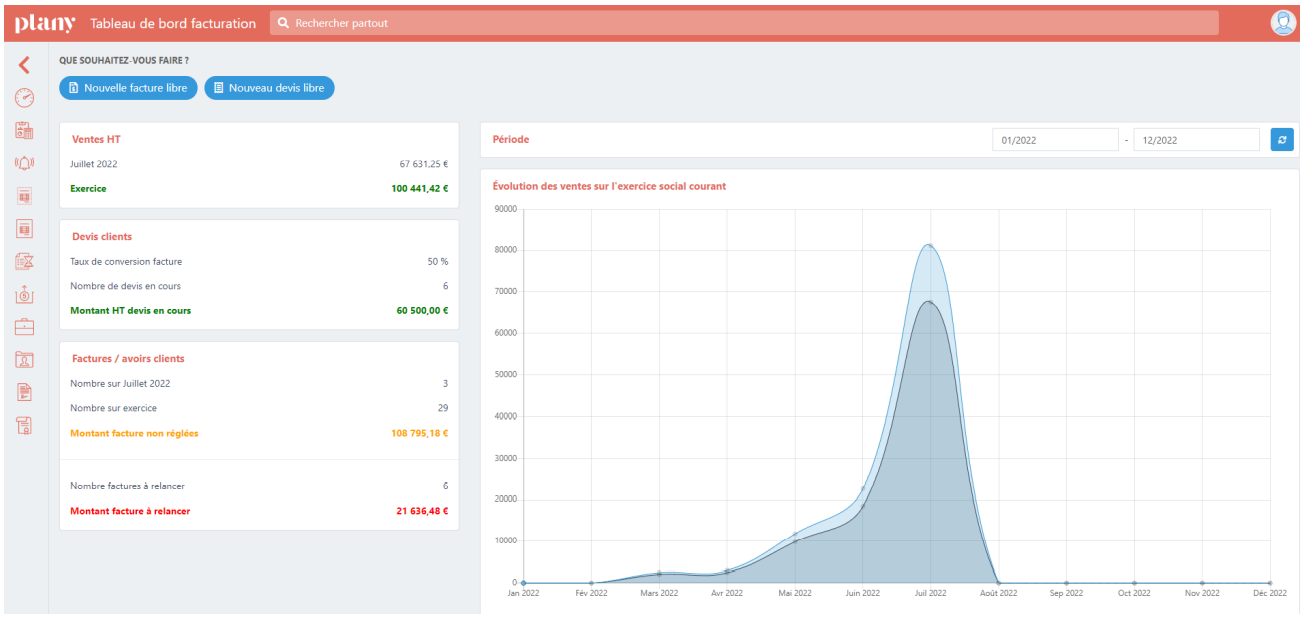
Task: Click the Nouveau devis libre button
Action: click(269, 88)
